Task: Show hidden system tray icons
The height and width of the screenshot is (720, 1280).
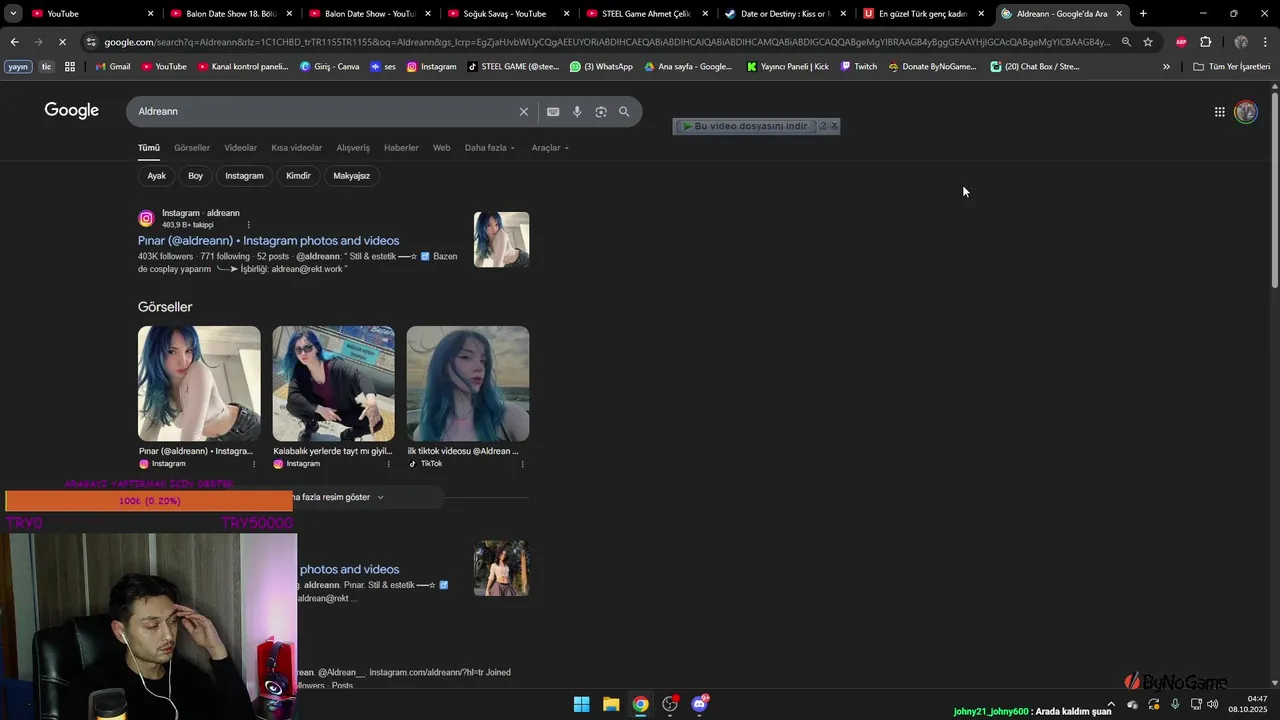Action: point(1111,704)
